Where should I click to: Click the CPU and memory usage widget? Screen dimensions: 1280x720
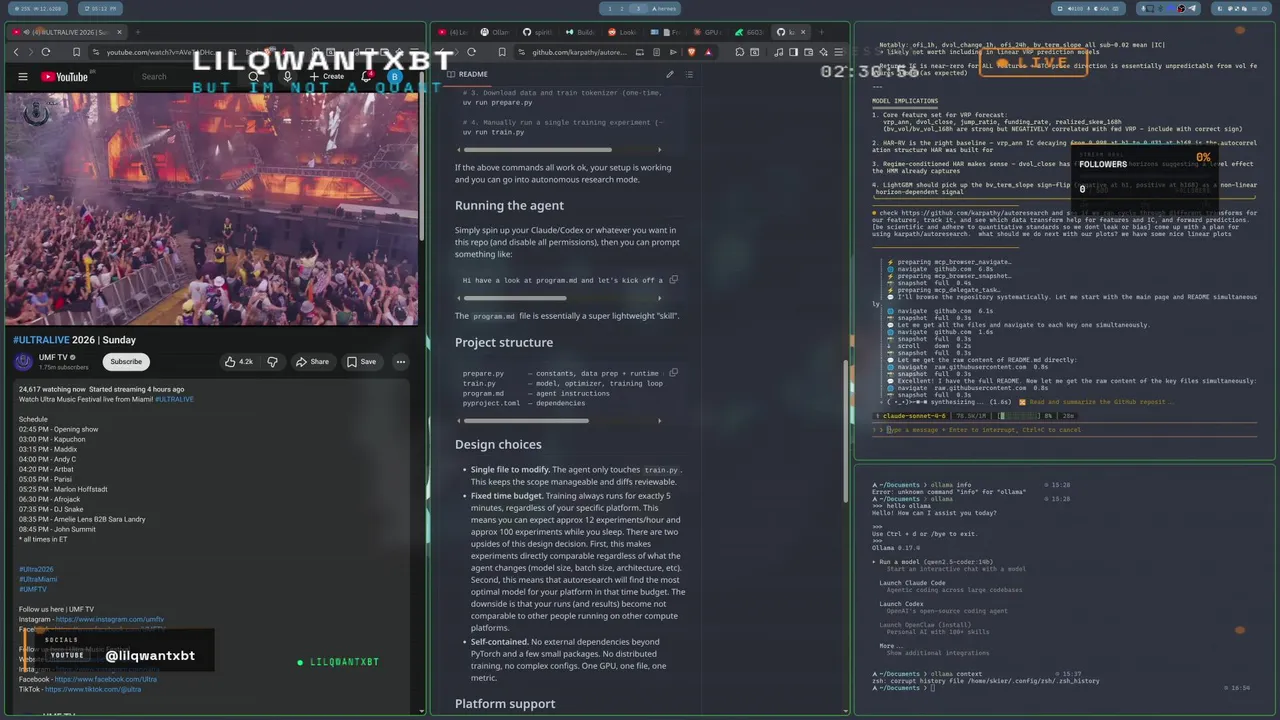[x=38, y=8]
